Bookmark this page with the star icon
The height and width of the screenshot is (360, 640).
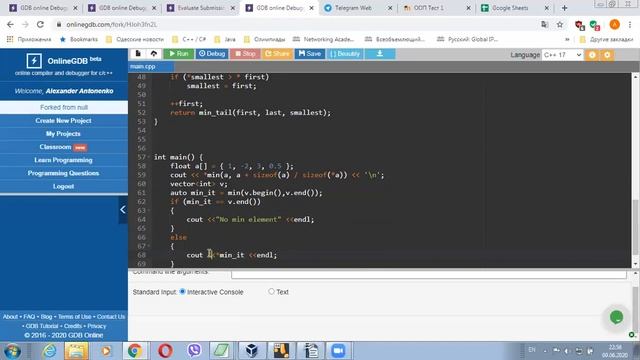click(560, 24)
